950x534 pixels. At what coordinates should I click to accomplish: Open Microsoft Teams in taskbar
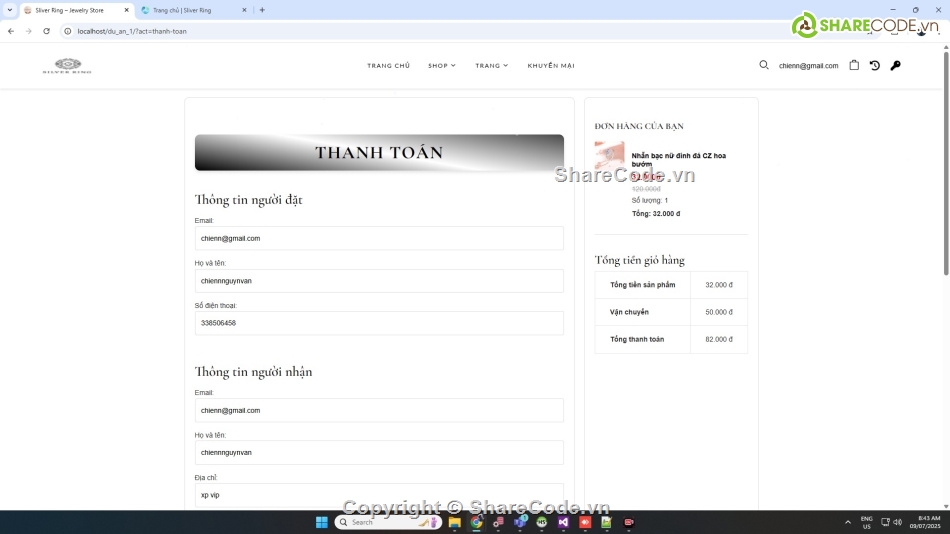(520, 522)
